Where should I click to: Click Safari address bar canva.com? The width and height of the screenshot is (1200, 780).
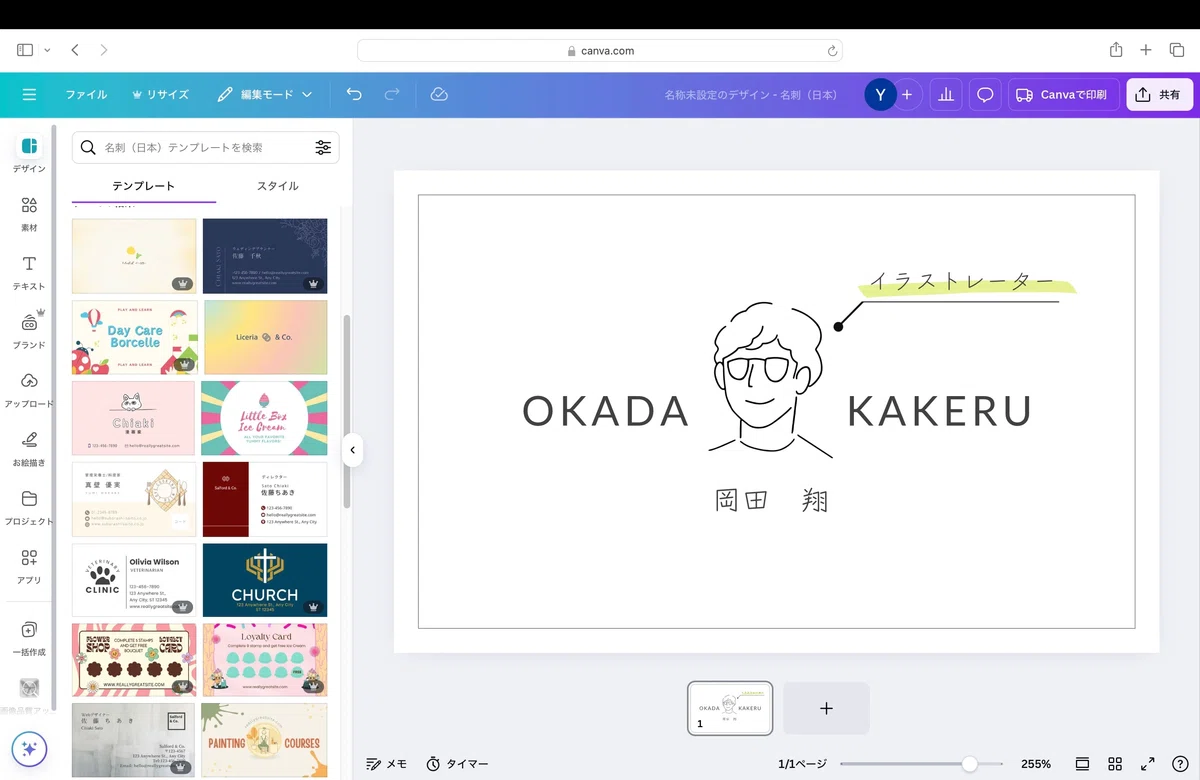[600, 51]
